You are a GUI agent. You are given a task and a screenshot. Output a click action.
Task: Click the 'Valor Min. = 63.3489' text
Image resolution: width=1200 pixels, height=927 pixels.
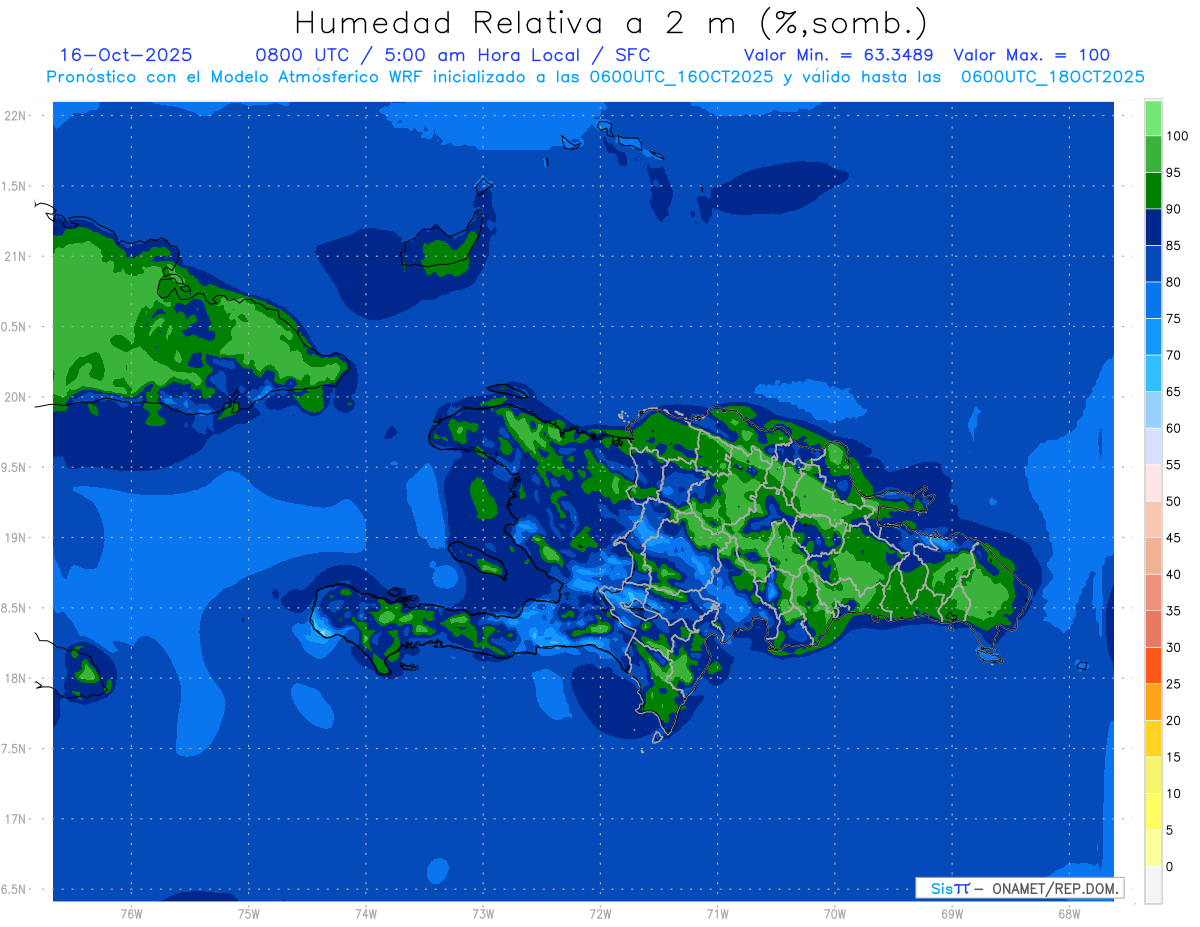838,55
